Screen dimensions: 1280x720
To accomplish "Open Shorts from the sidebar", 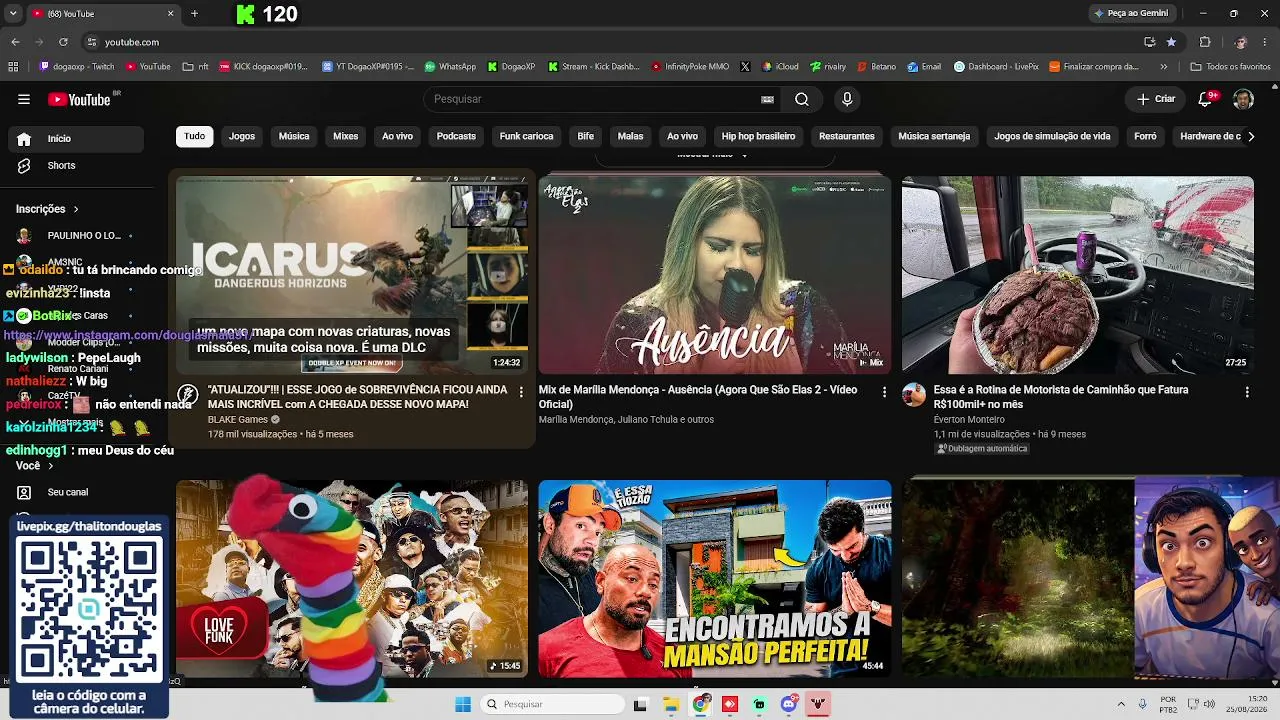I will (75, 165).
